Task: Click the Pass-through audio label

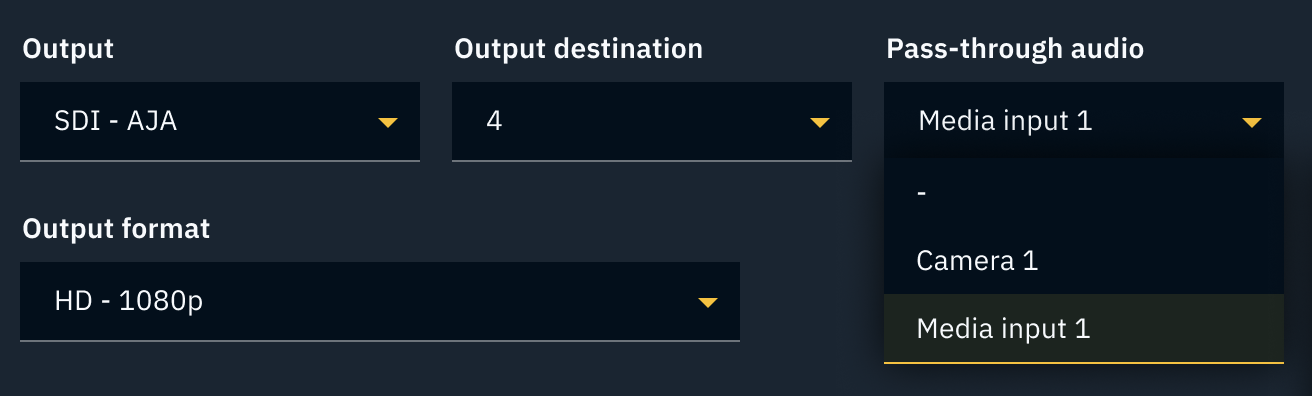Action: 1015,49
